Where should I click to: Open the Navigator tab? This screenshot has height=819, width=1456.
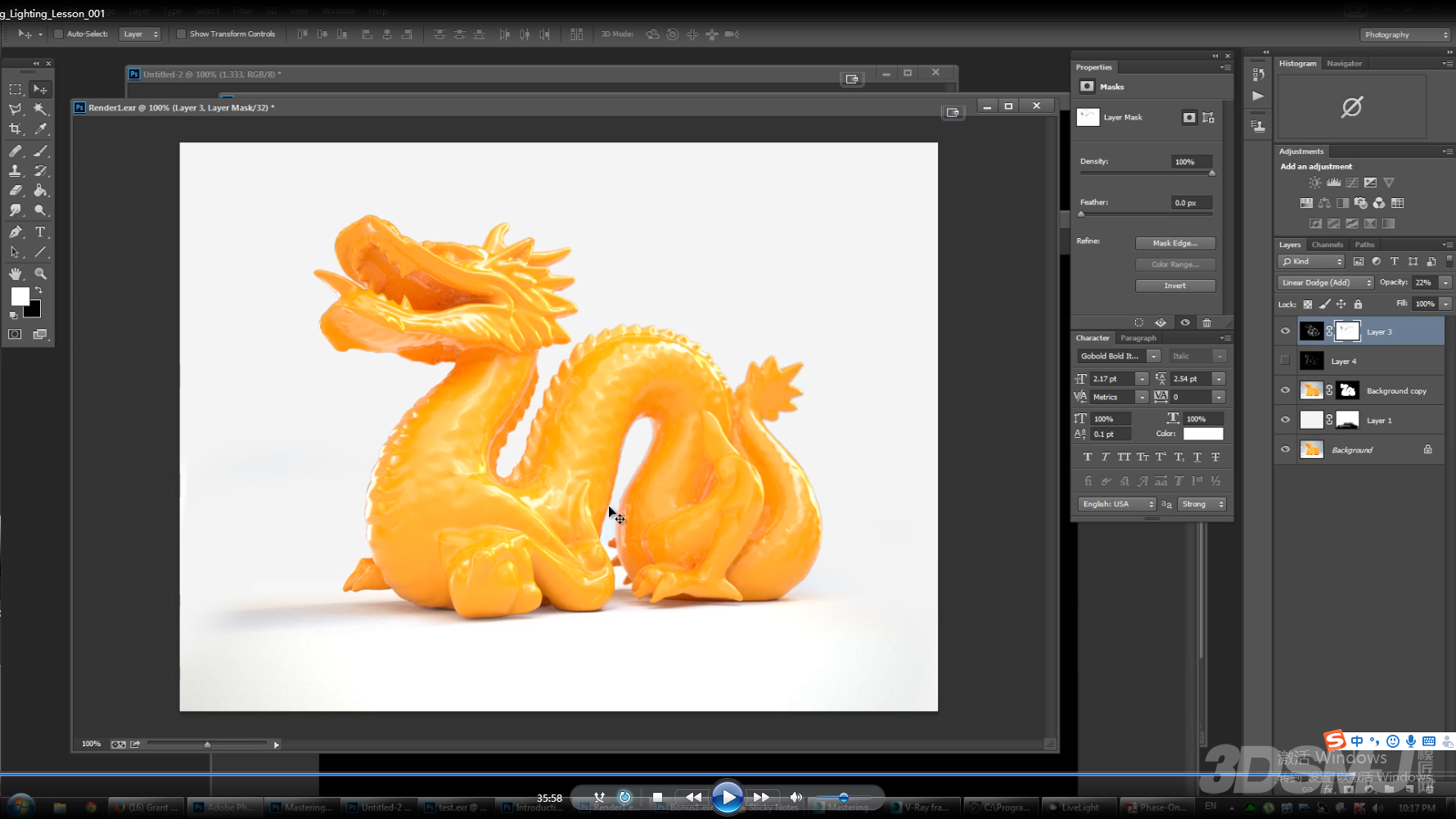[1344, 64]
